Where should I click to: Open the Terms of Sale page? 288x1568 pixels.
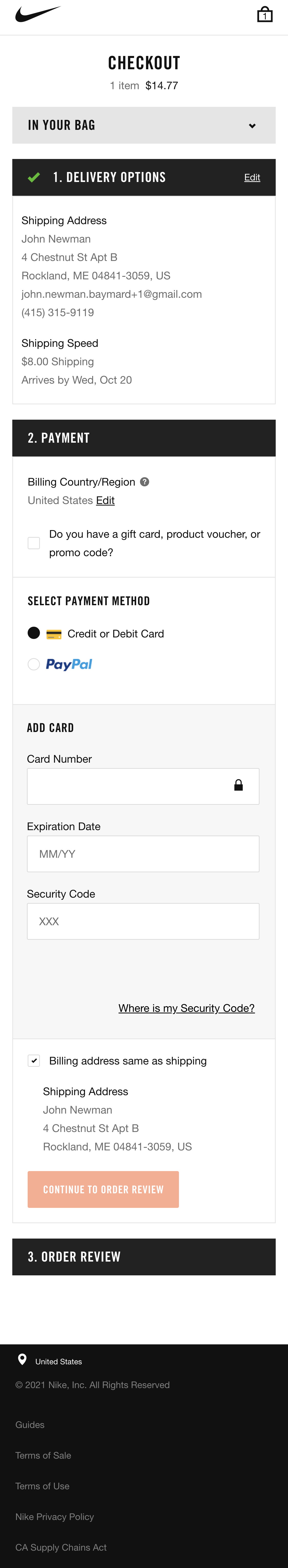(43, 1455)
